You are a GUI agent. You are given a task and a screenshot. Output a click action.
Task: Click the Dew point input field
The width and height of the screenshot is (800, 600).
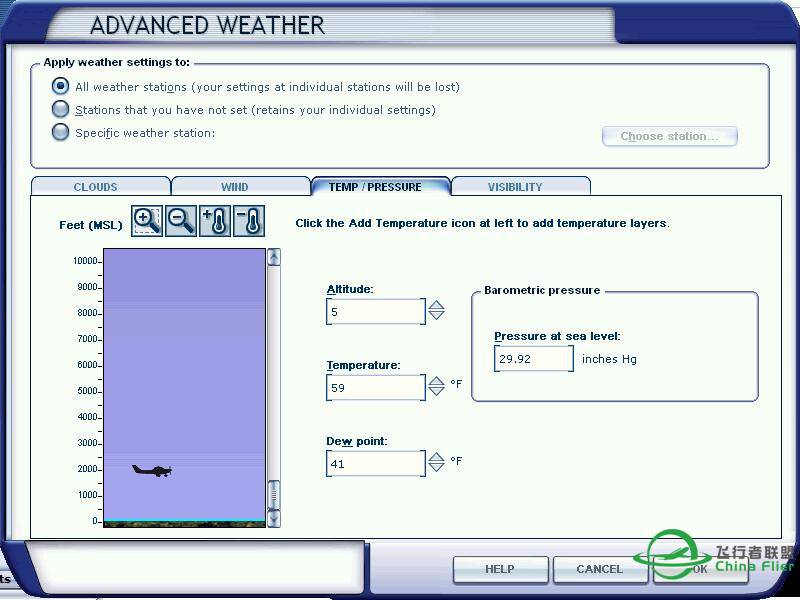pos(376,464)
